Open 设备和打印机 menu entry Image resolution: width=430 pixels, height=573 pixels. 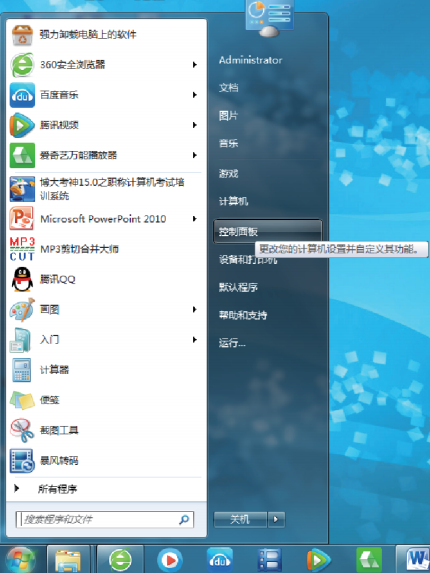pos(248,259)
